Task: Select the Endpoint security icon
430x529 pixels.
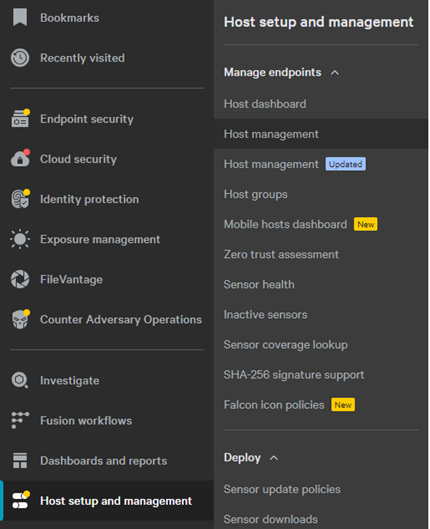Action: pyautogui.click(x=20, y=118)
